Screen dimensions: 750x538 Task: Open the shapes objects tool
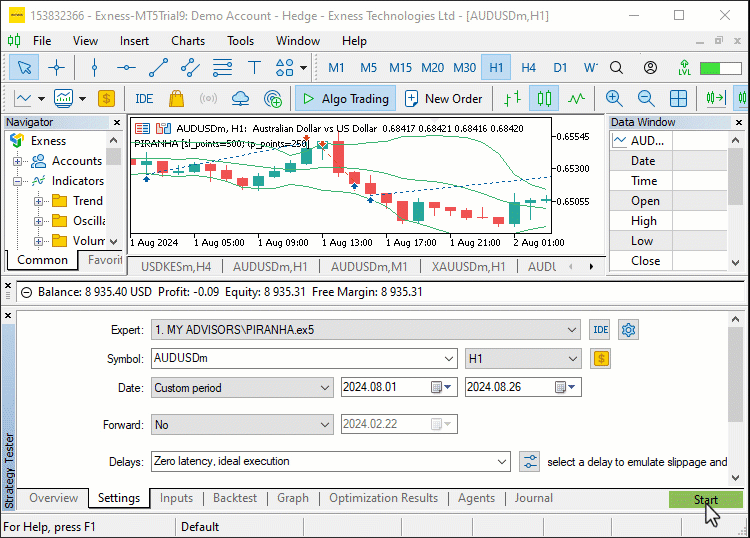285,67
